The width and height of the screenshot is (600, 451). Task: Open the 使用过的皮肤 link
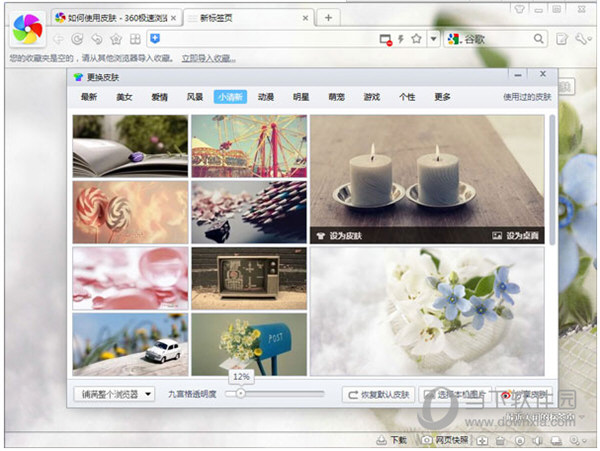(526, 98)
